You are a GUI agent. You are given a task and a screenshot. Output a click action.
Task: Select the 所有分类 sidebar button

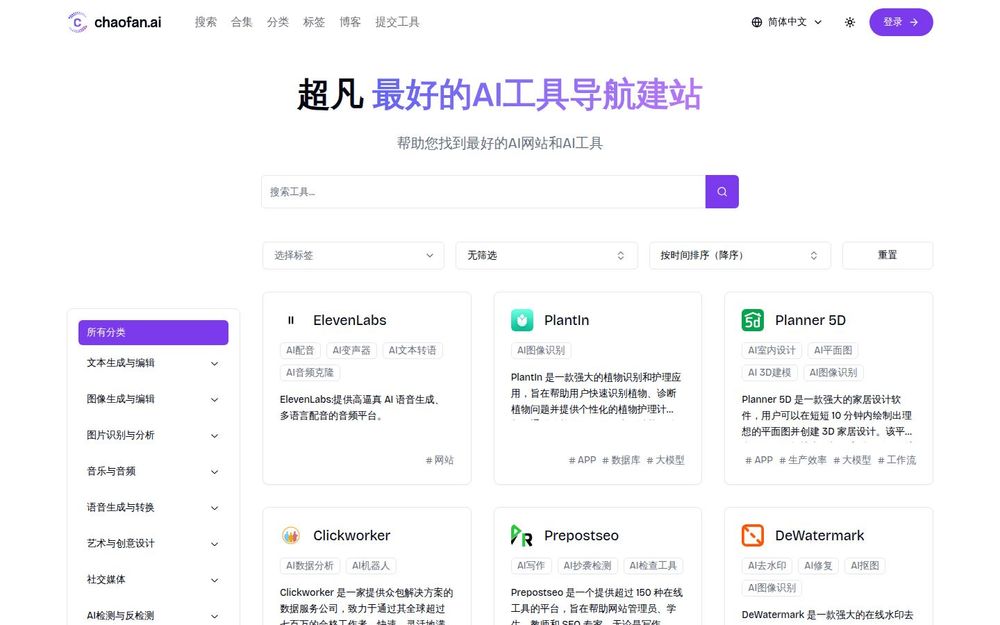[x=153, y=332]
